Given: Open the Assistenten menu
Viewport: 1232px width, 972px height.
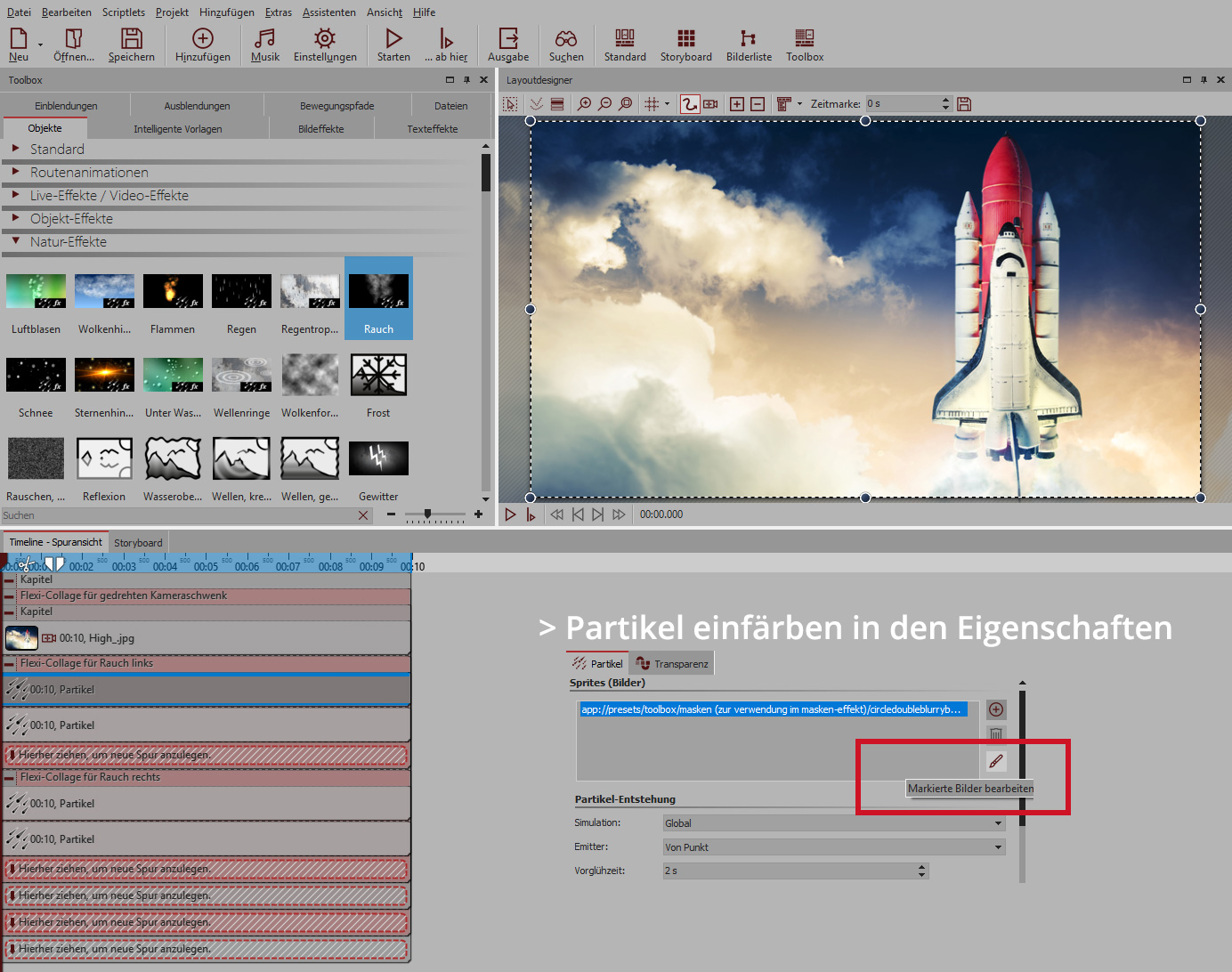Looking at the screenshot, I should tap(328, 12).
